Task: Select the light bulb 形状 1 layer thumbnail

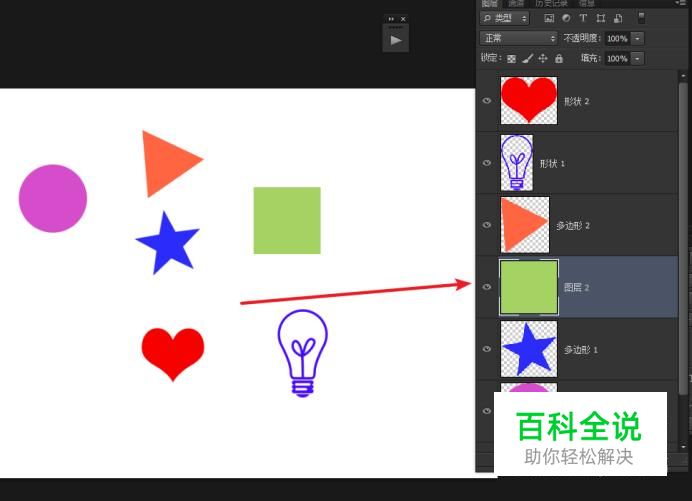Action: click(517, 162)
